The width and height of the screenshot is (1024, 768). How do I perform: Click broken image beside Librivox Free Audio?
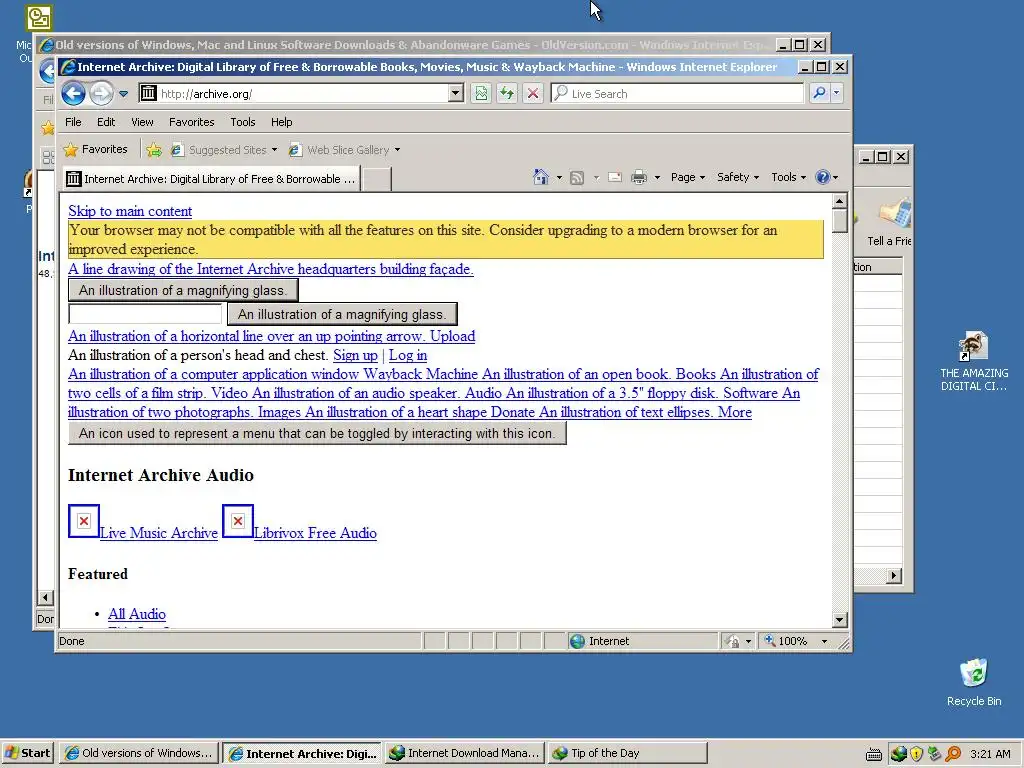(238, 521)
